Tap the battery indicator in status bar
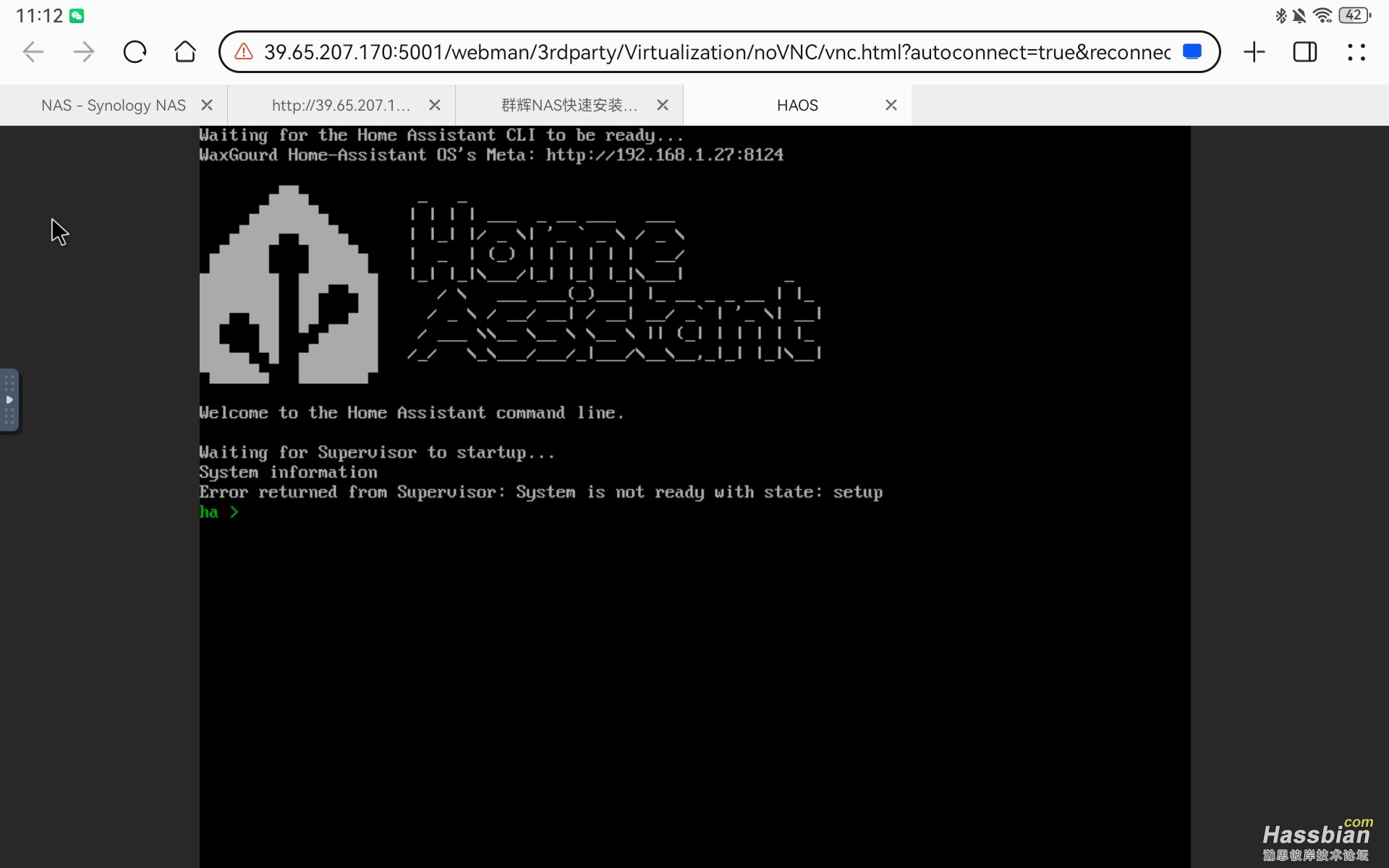Screen dimensions: 1389x868 pos(1354,15)
